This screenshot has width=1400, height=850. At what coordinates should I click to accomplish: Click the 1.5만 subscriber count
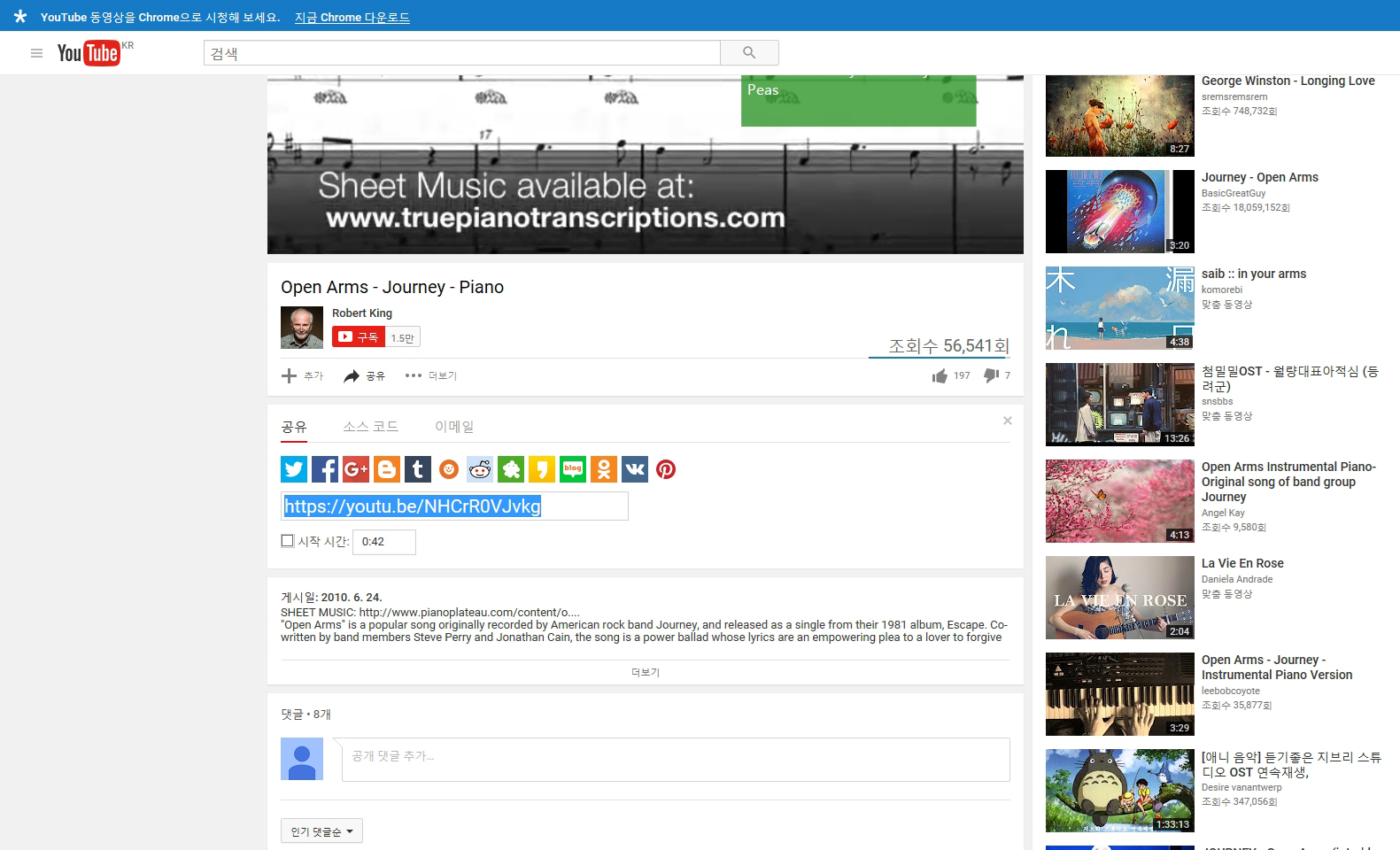pos(403,337)
